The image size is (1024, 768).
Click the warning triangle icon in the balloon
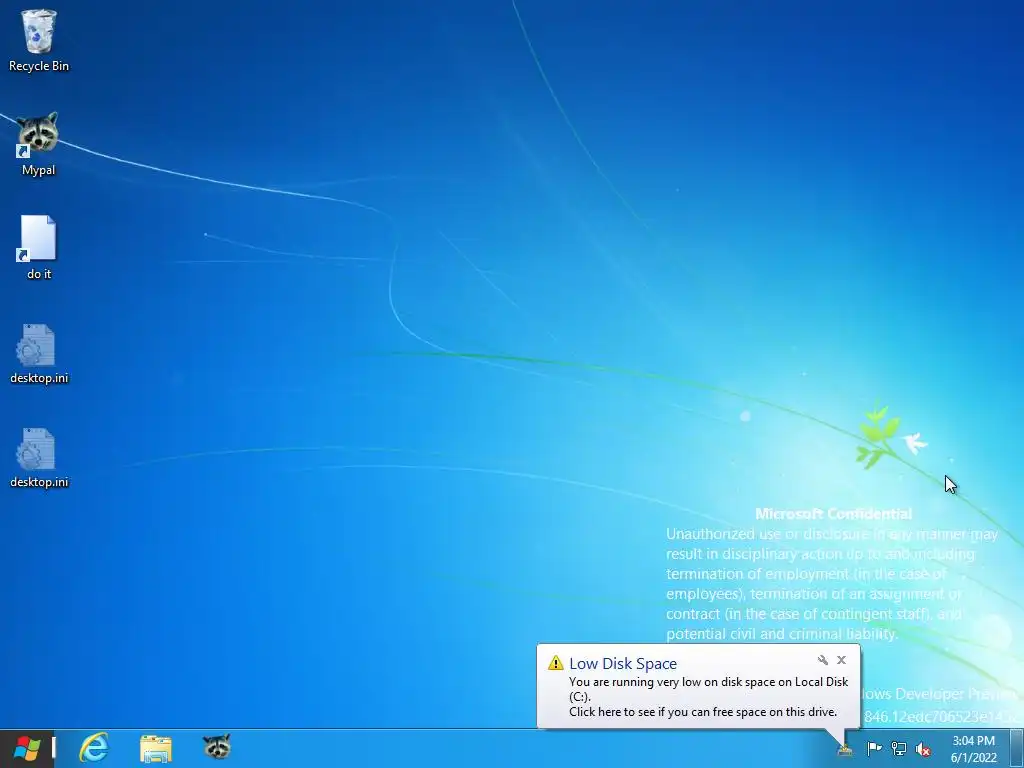click(556, 663)
